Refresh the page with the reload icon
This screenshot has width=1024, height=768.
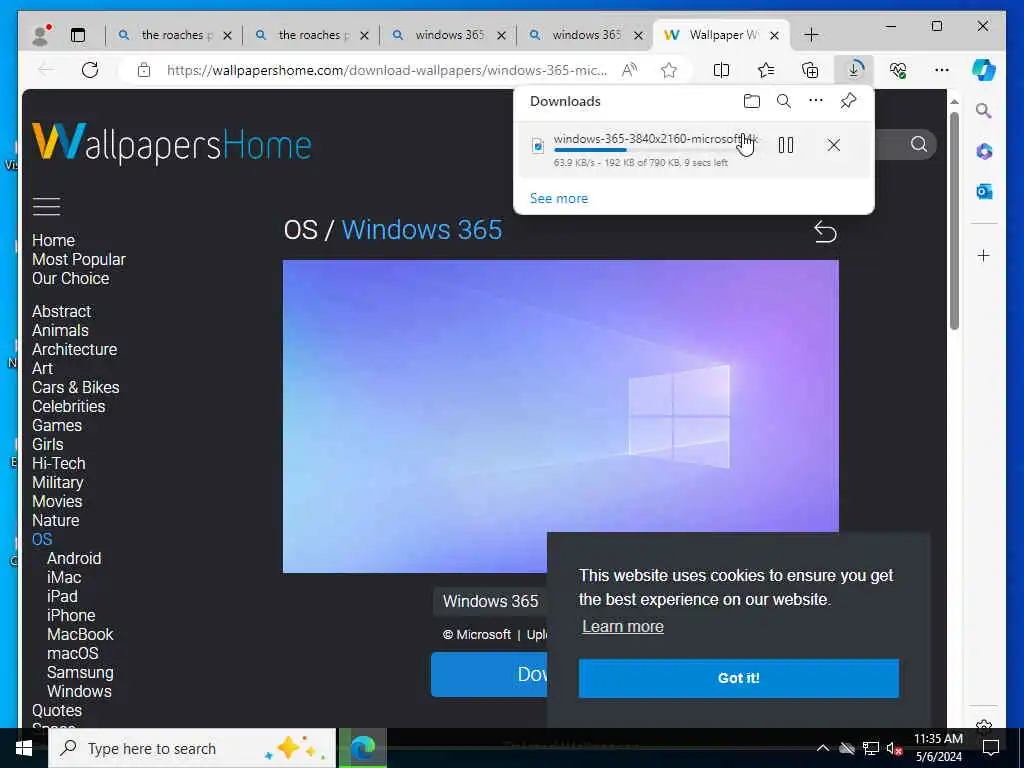pos(90,70)
